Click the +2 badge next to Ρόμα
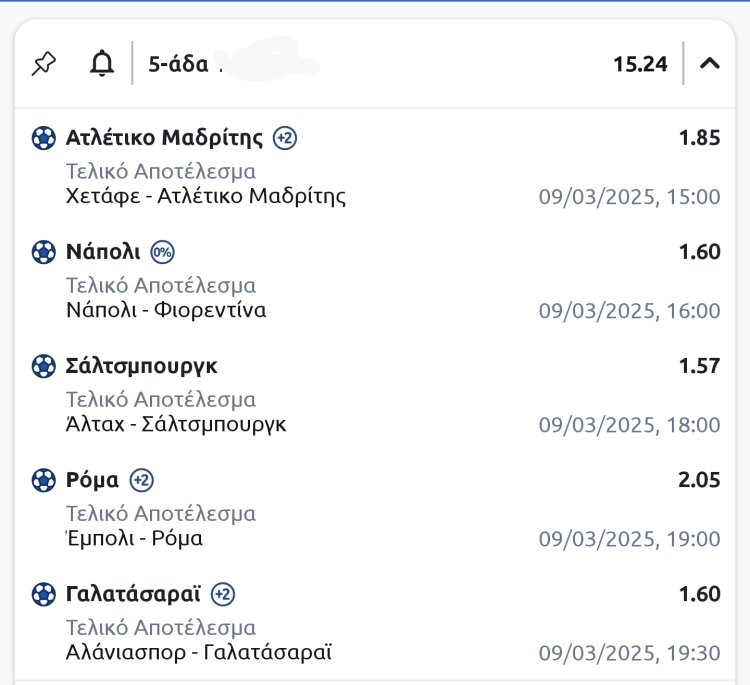 [142, 480]
